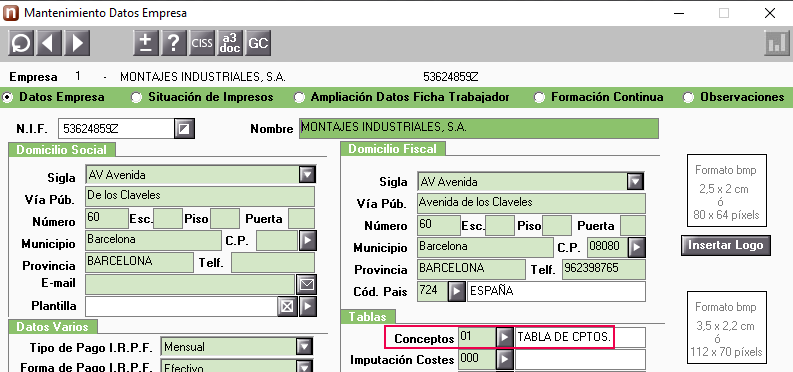This screenshot has width=793, height=372.
Task: Go to previous company with left arrow
Action: pos(49,43)
